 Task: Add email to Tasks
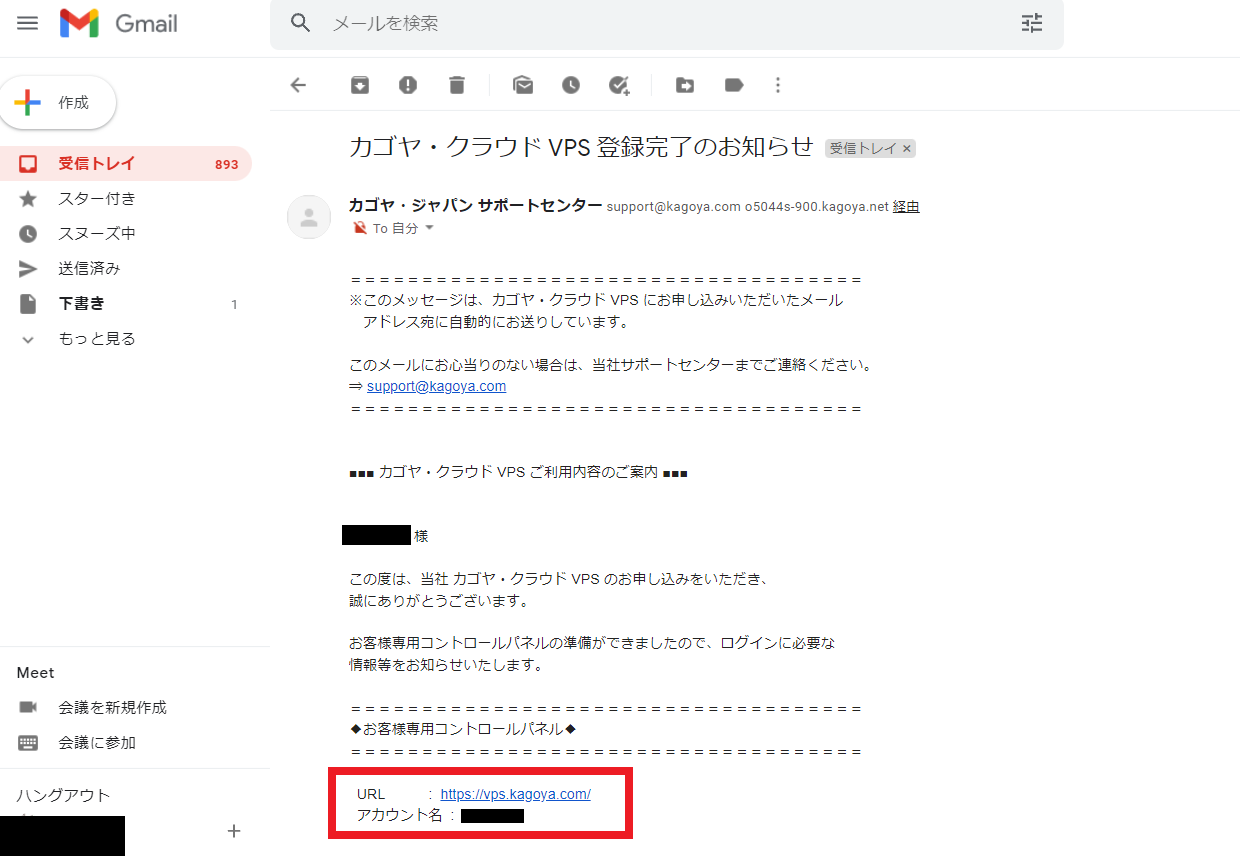click(x=620, y=85)
